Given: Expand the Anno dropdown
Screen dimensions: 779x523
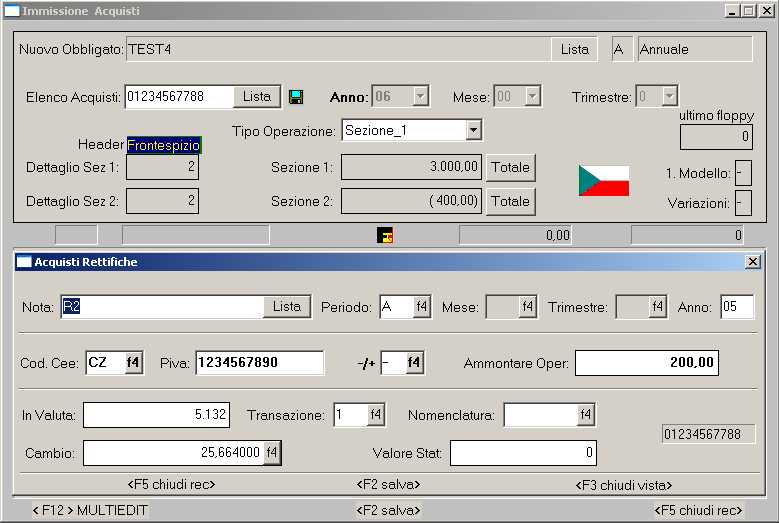Looking at the screenshot, I should coord(420,96).
